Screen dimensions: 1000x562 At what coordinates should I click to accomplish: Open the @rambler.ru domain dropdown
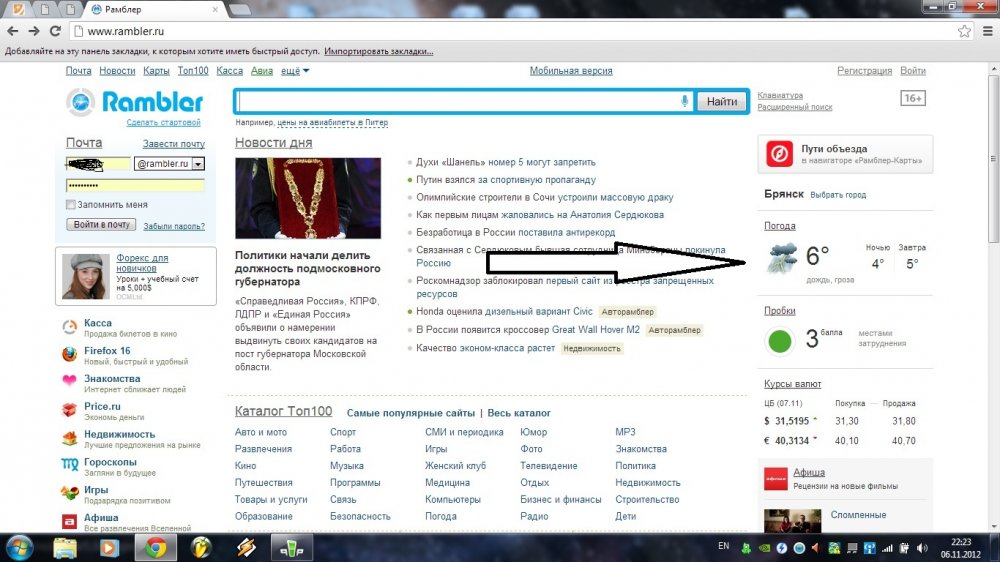pos(198,164)
